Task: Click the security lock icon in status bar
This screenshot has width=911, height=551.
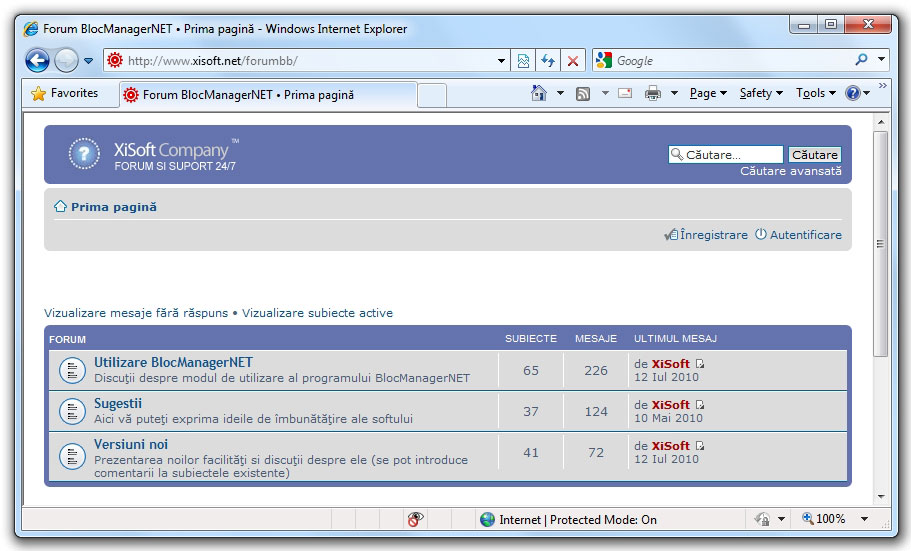Action: pyautogui.click(x=762, y=518)
